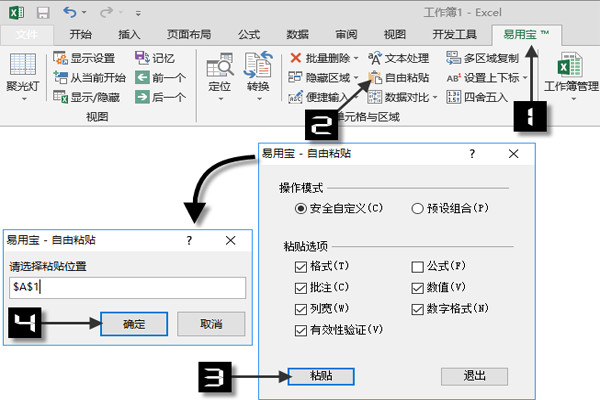Viewport: 600px width, 400px height.
Task: Redo the last undone action
Action: [x=106, y=13]
